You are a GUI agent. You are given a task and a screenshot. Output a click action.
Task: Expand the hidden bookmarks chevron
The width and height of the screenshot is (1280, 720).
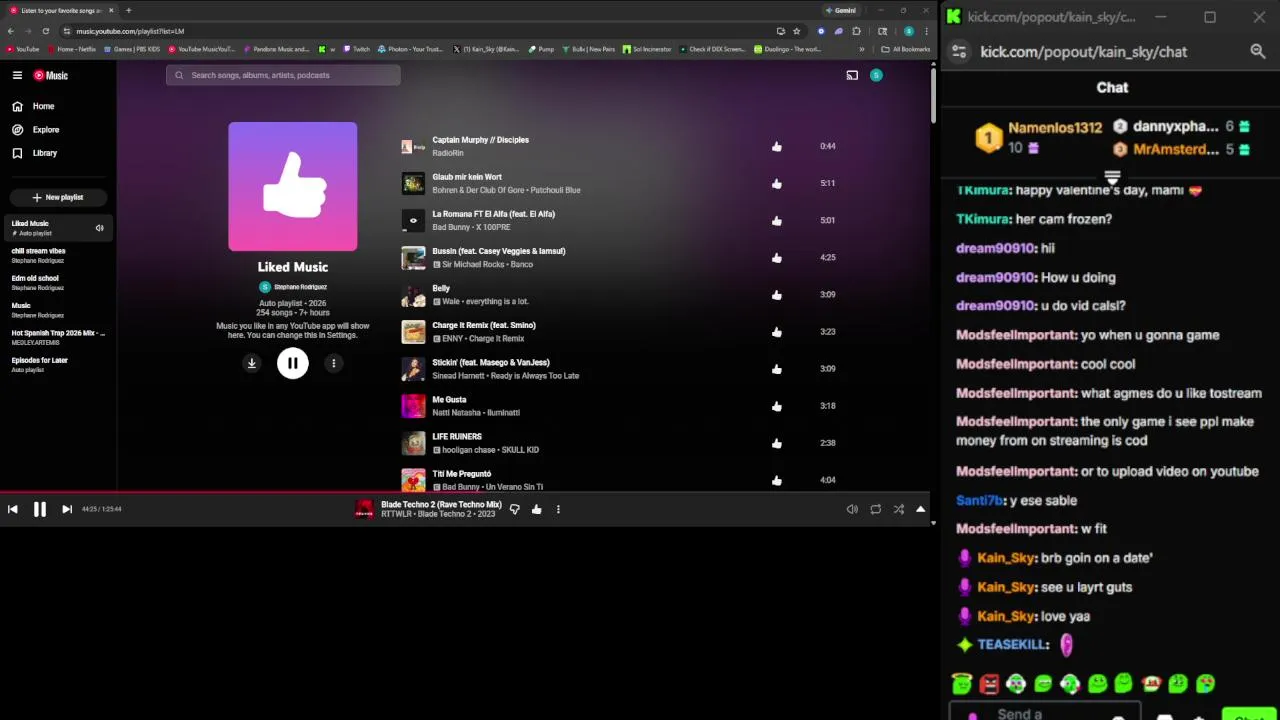click(862, 49)
